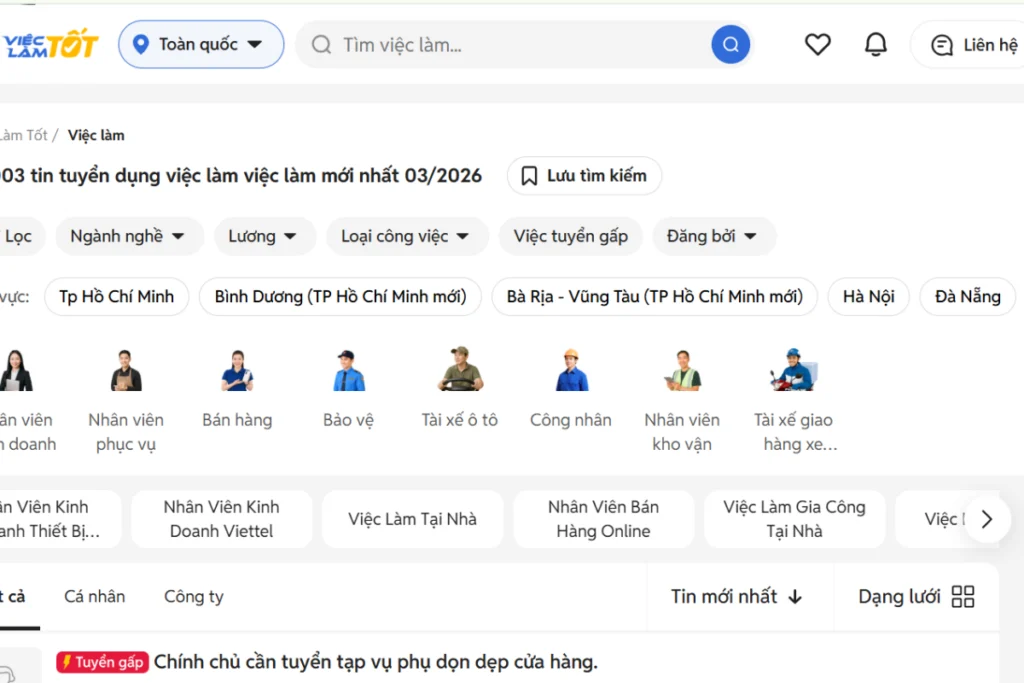Image resolution: width=1024 pixels, height=683 pixels.
Task: Open job listing about tạp vụ dọn dẹp
Action: (376, 662)
